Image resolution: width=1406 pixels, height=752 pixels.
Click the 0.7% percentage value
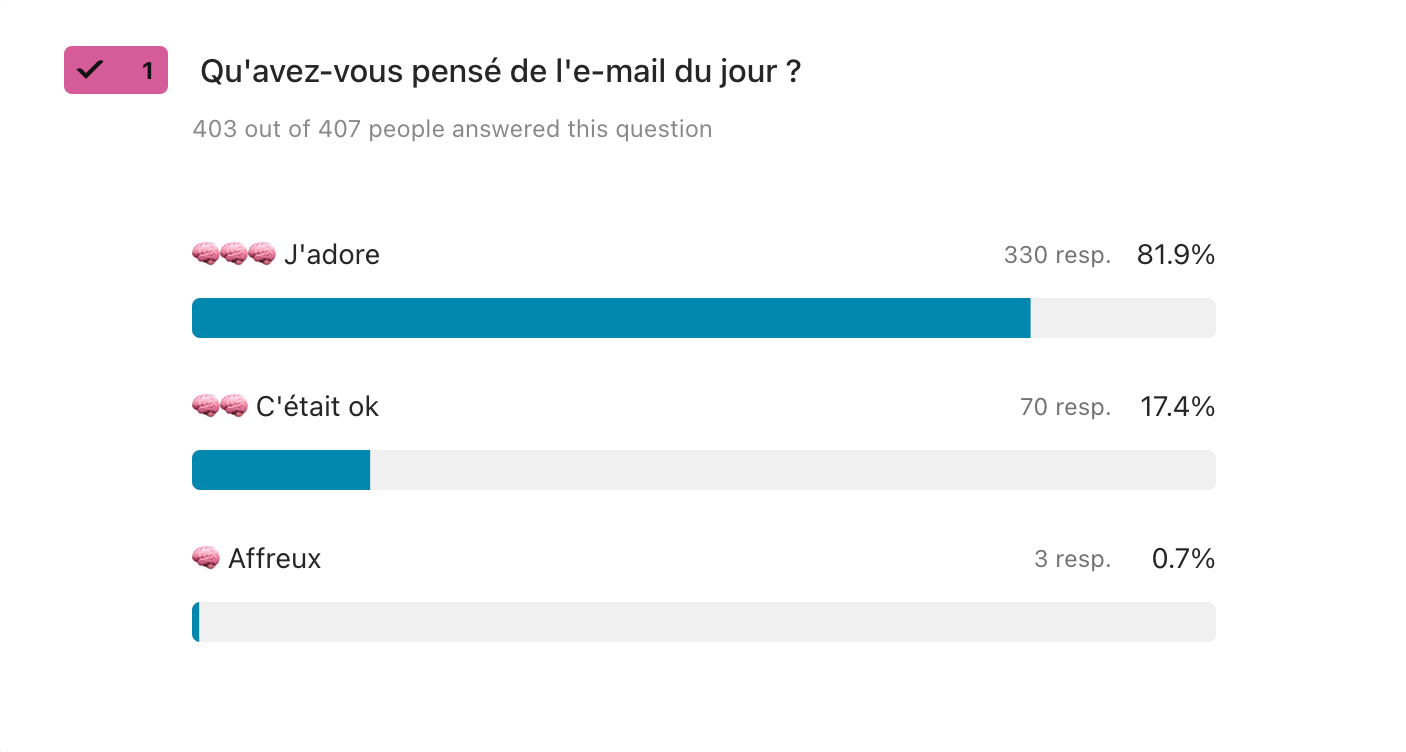click(x=1183, y=558)
